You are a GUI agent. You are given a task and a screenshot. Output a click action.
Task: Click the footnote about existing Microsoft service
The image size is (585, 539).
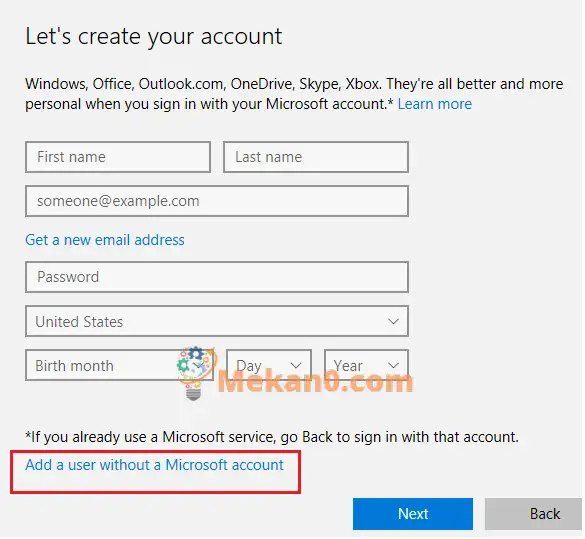click(272, 437)
